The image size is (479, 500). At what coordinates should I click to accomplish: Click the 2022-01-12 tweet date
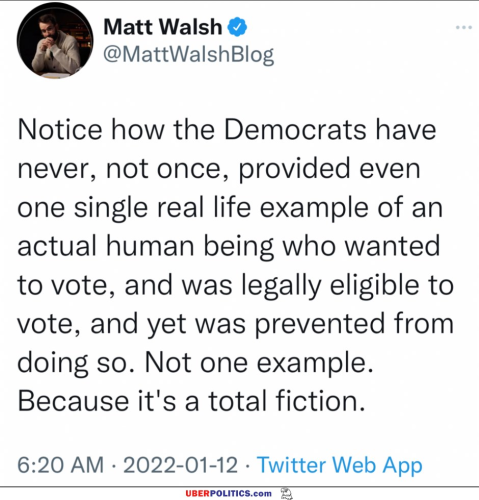point(180,465)
